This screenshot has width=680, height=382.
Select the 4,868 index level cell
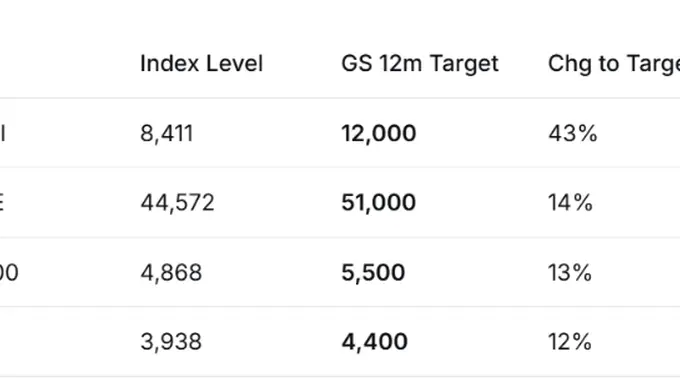[x=171, y=272]
